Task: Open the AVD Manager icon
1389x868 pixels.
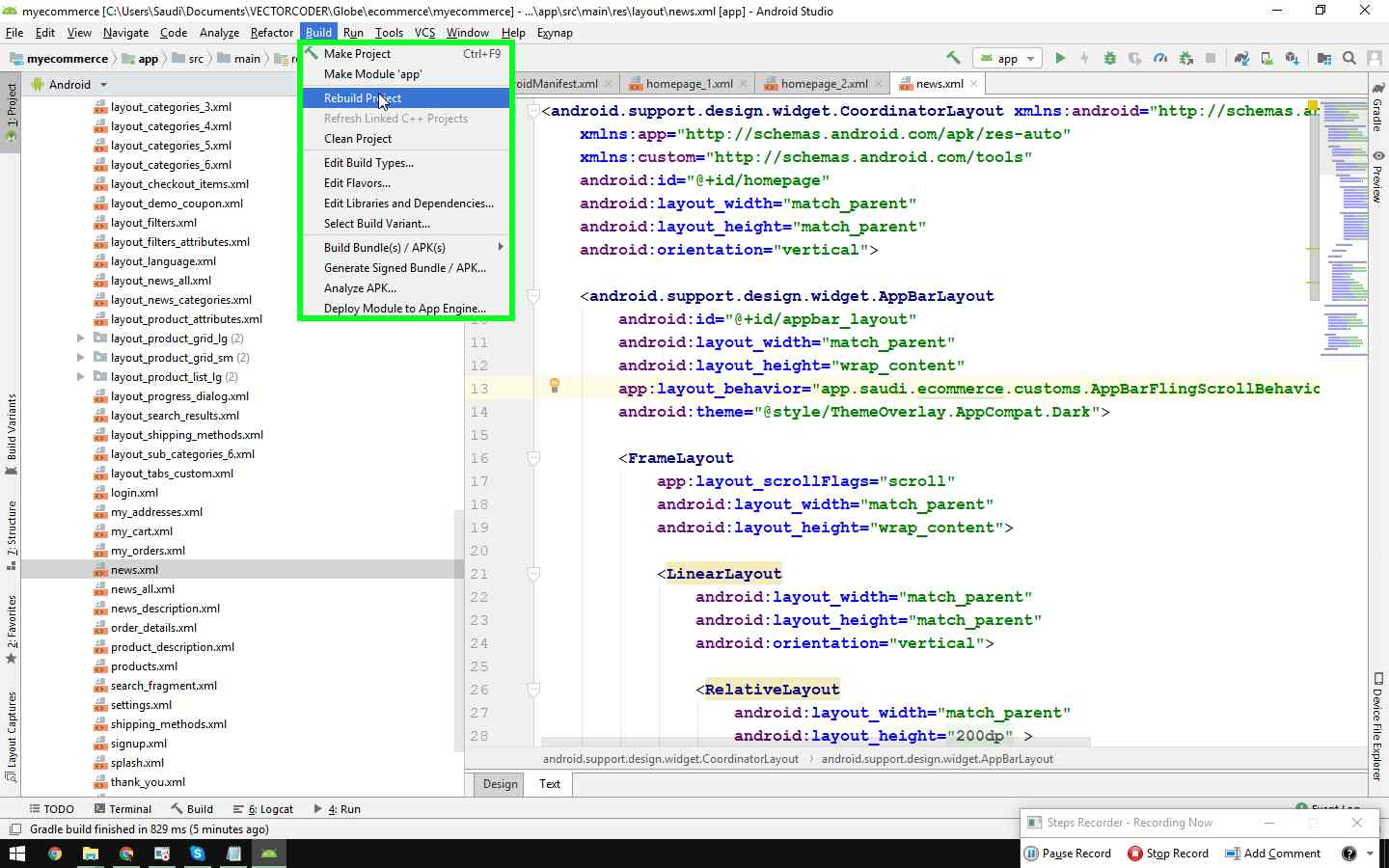Action: tap(1266, 58)
